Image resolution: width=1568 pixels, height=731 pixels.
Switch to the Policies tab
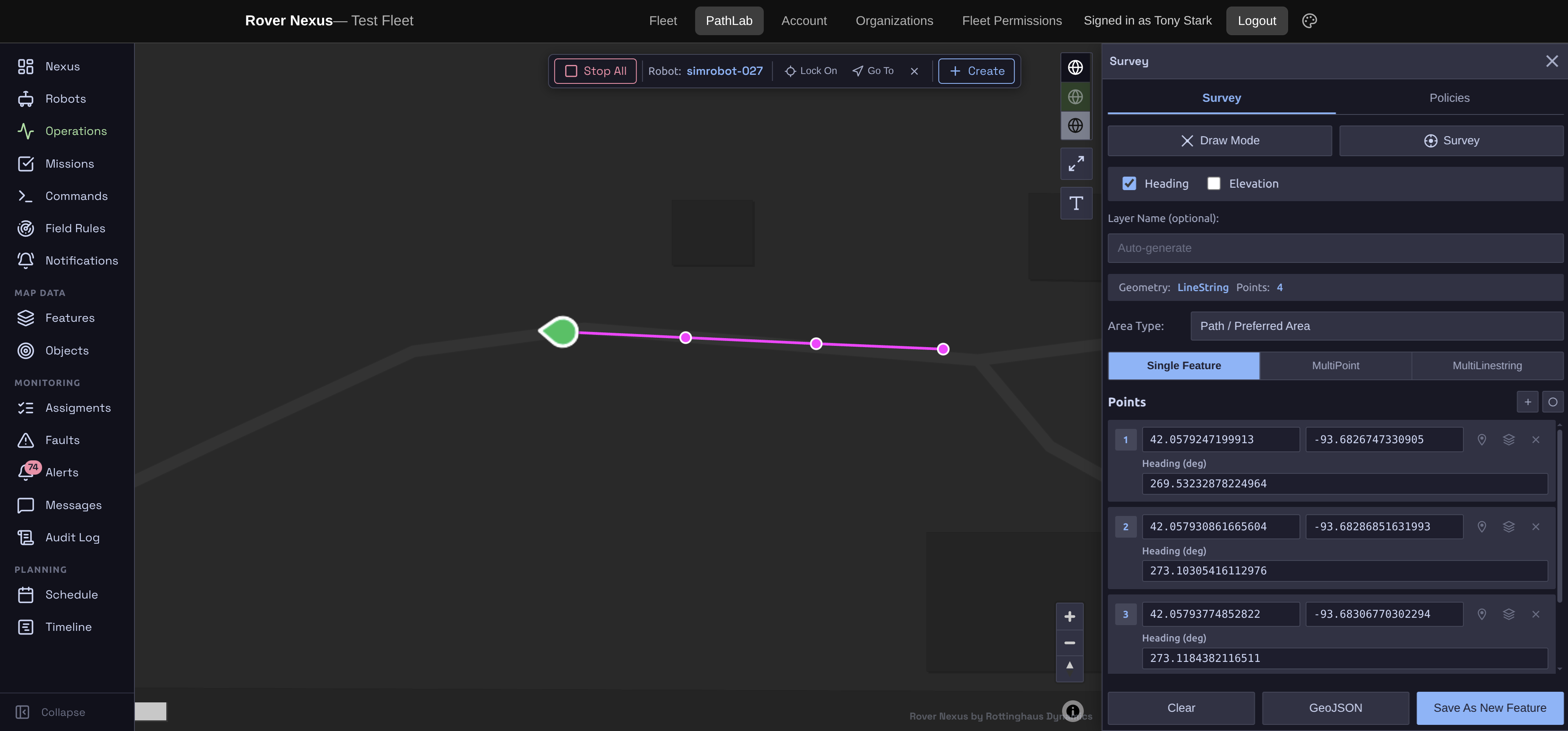pos(1449,98)
